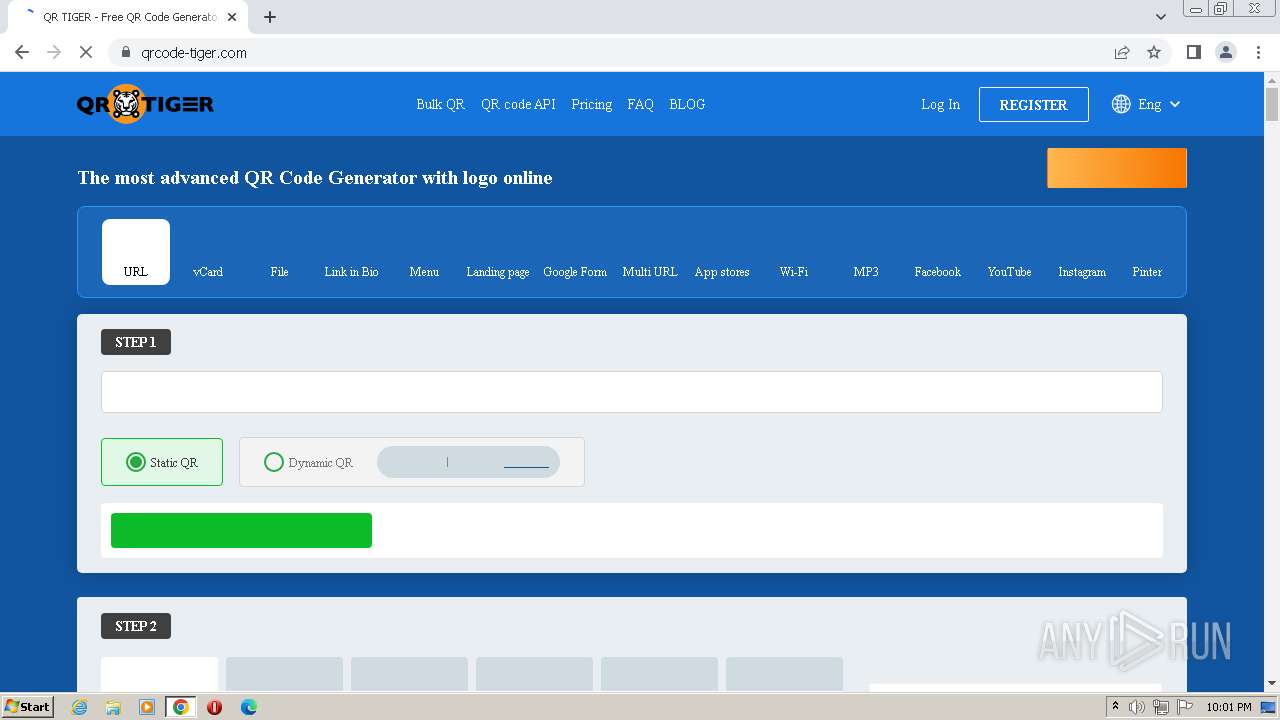The image size is (1280, 720).
Task: Open the Chrome profile icon
Action: tap(1226, 52)
